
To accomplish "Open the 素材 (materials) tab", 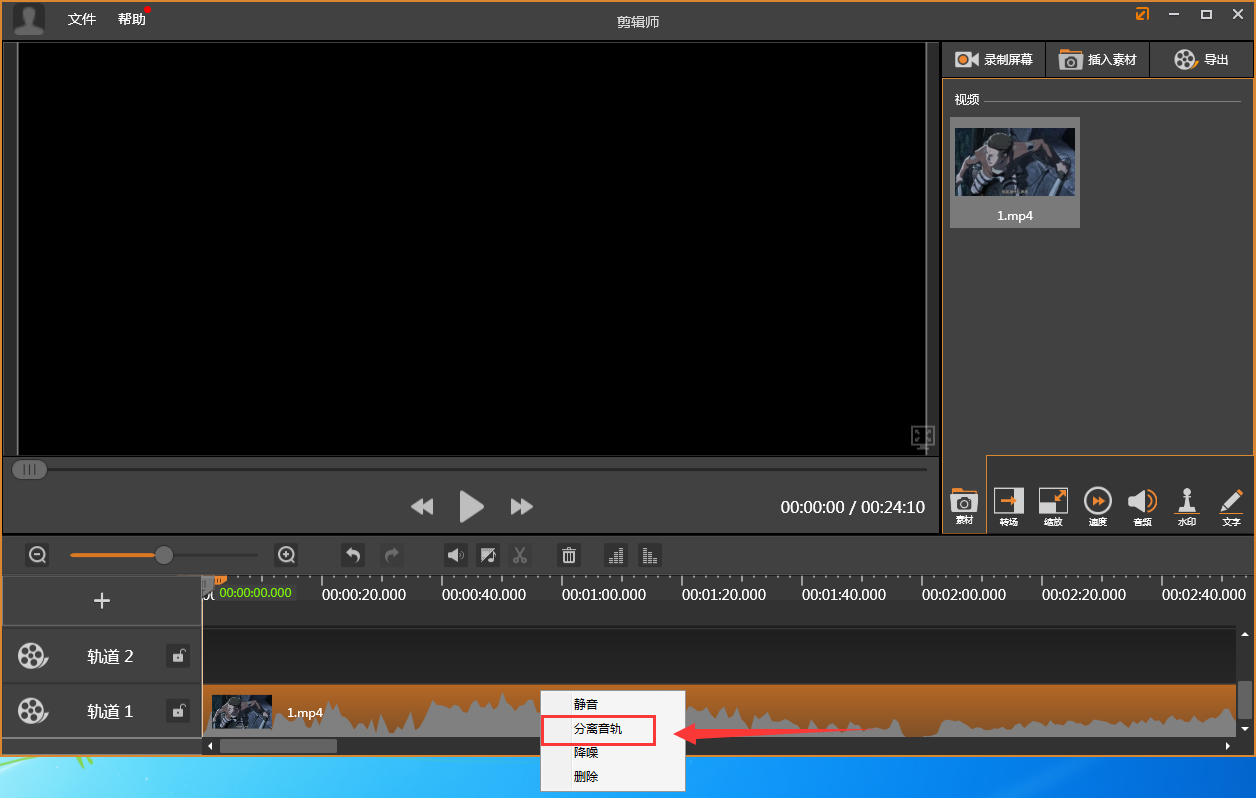I will click(964, 506).
